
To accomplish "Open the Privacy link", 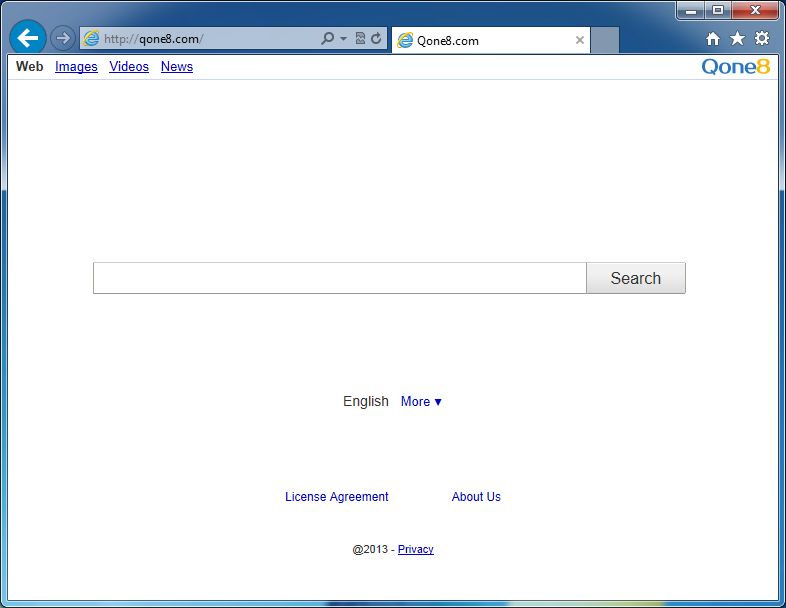I will [x=416, y=549].
